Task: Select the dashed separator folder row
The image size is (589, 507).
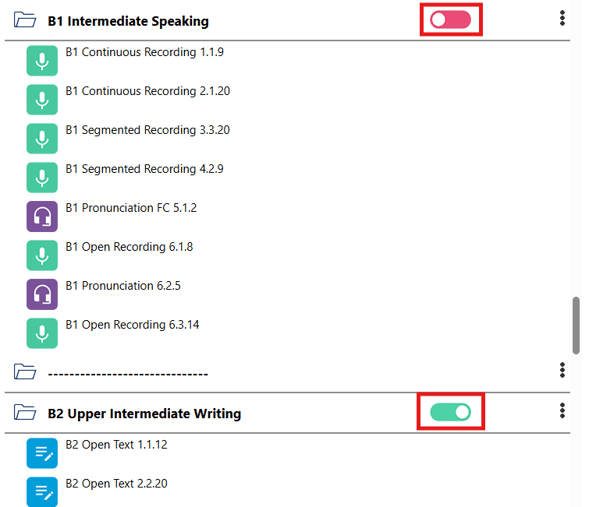Action: (x=287, y=372)
